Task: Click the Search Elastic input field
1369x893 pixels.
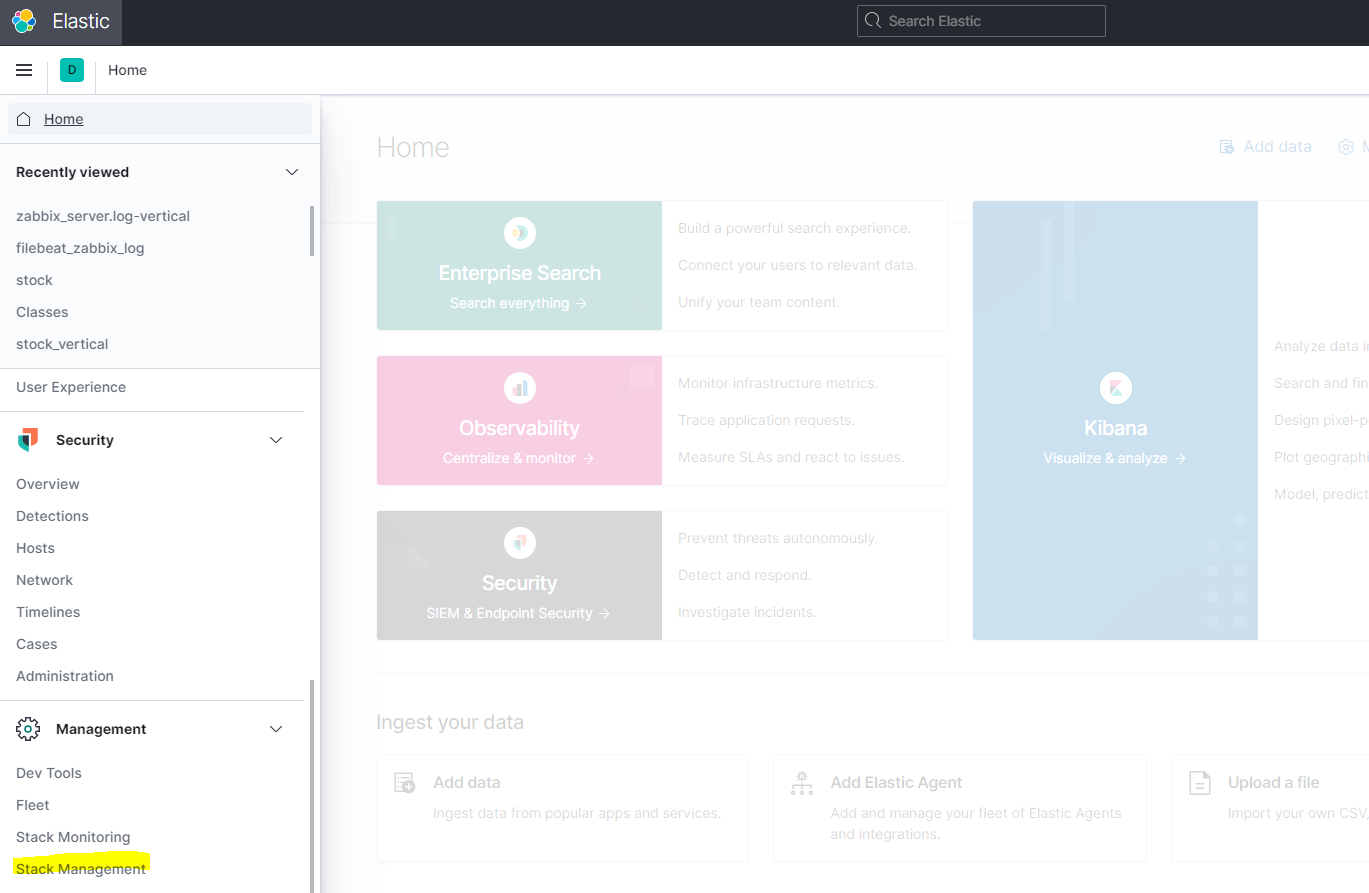Action: click(981, 21)
